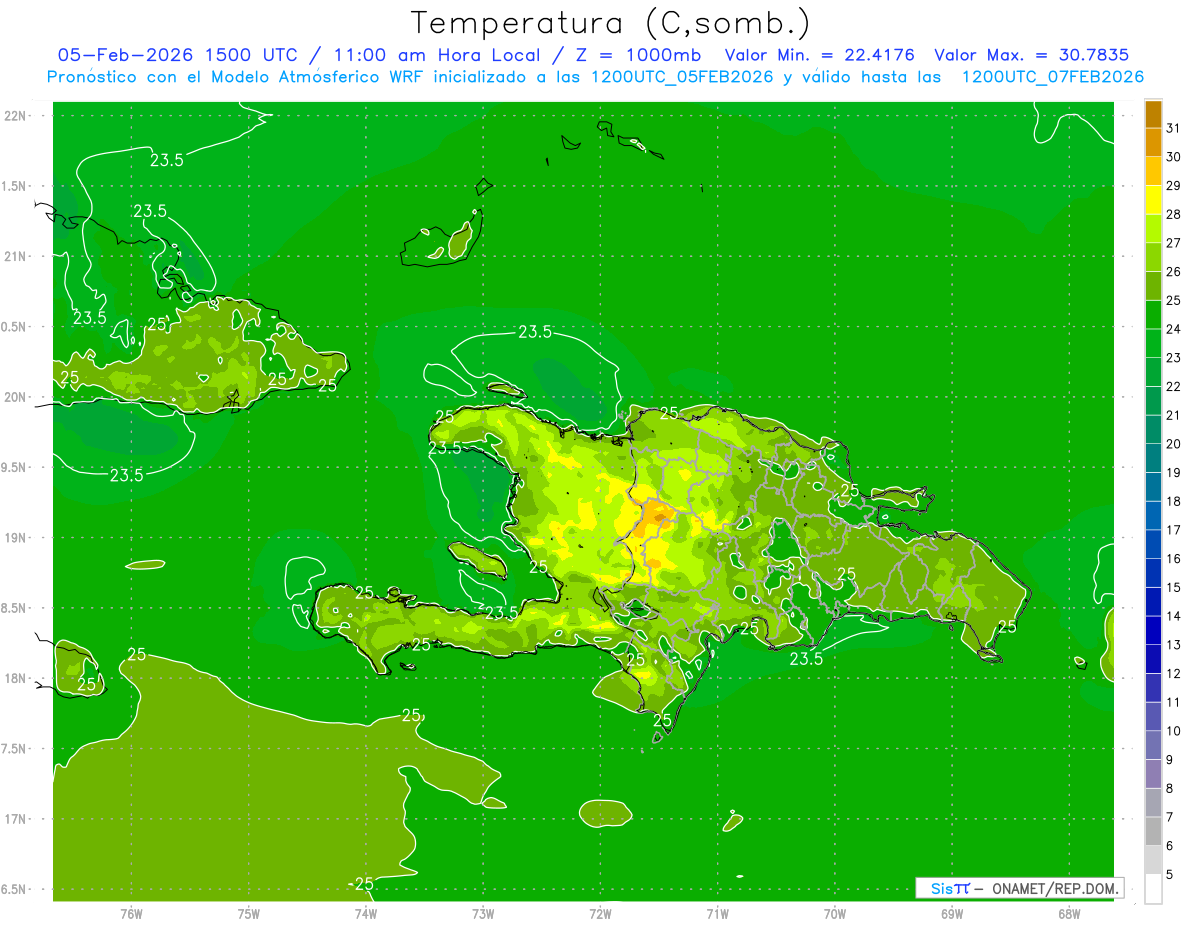
Task: Click the truncated '6.5N' latitude label
Action: 13,890
